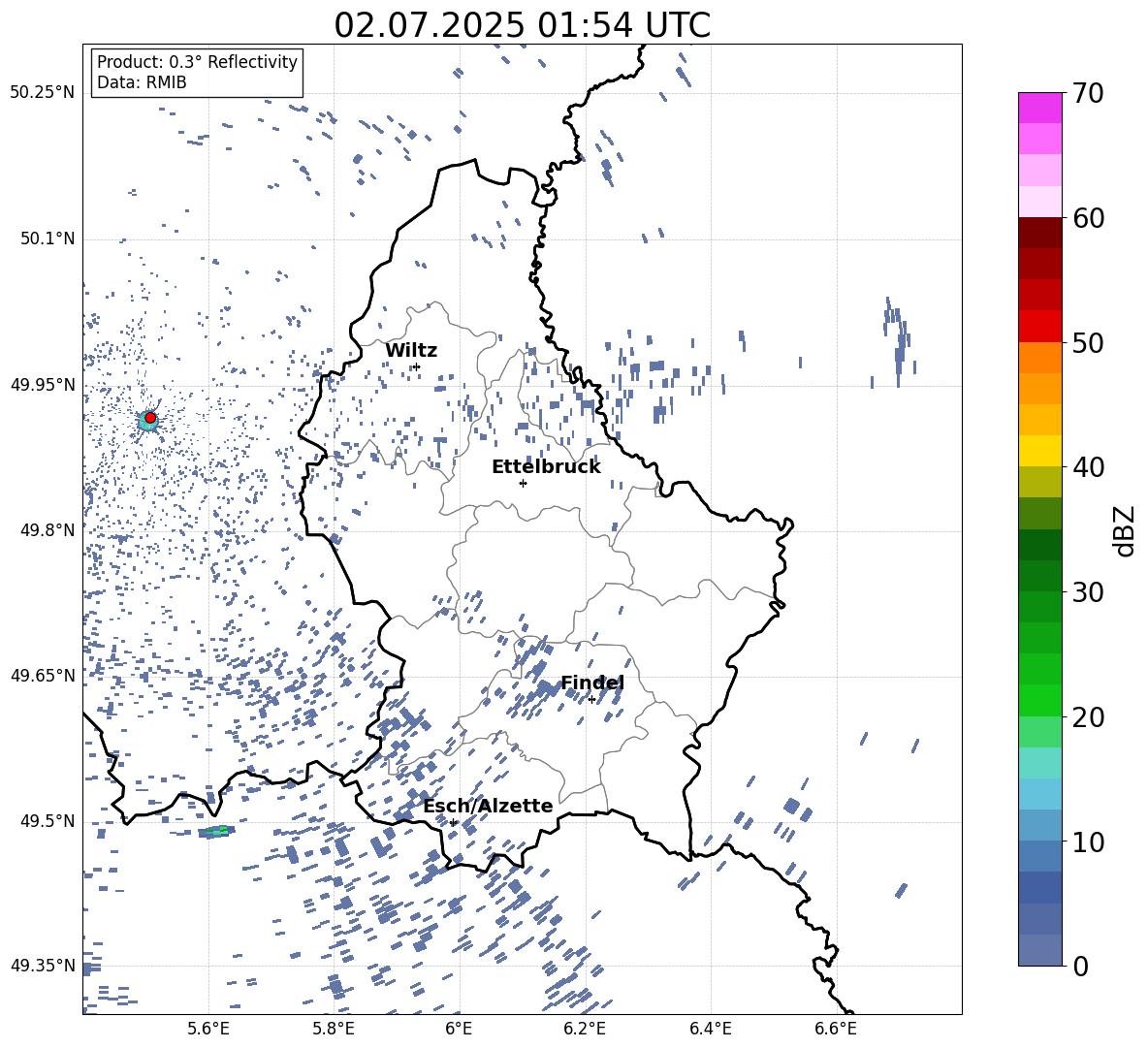
Task: Click the Product: 0.3° Reflectivity text
Action: coord(197,62)
